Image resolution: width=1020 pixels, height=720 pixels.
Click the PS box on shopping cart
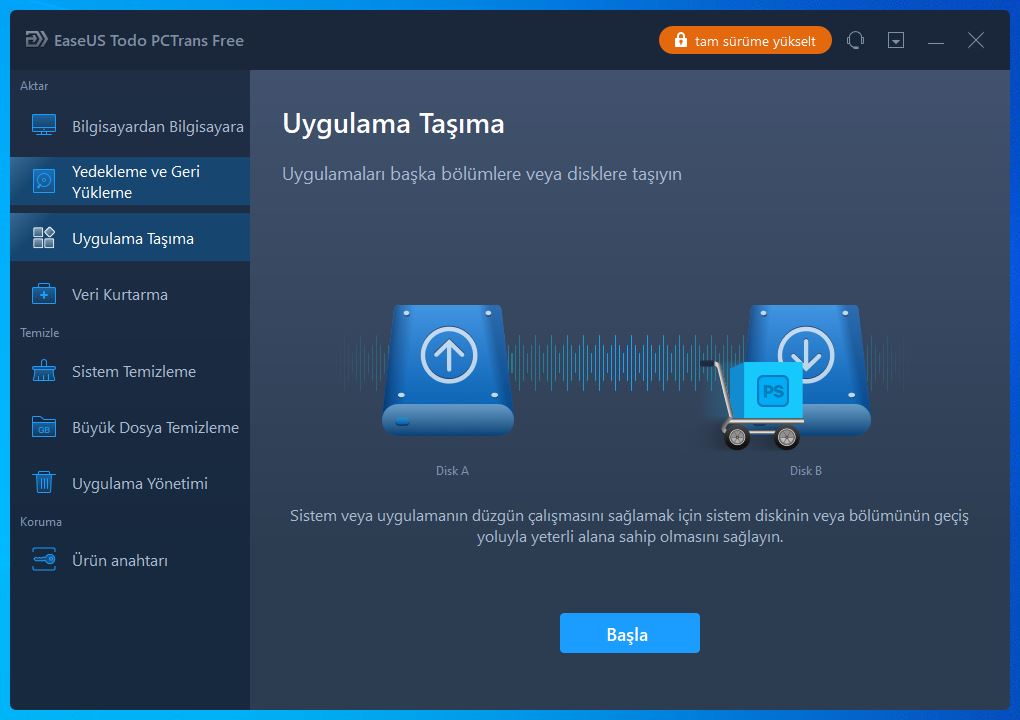(x=768, y=390)
